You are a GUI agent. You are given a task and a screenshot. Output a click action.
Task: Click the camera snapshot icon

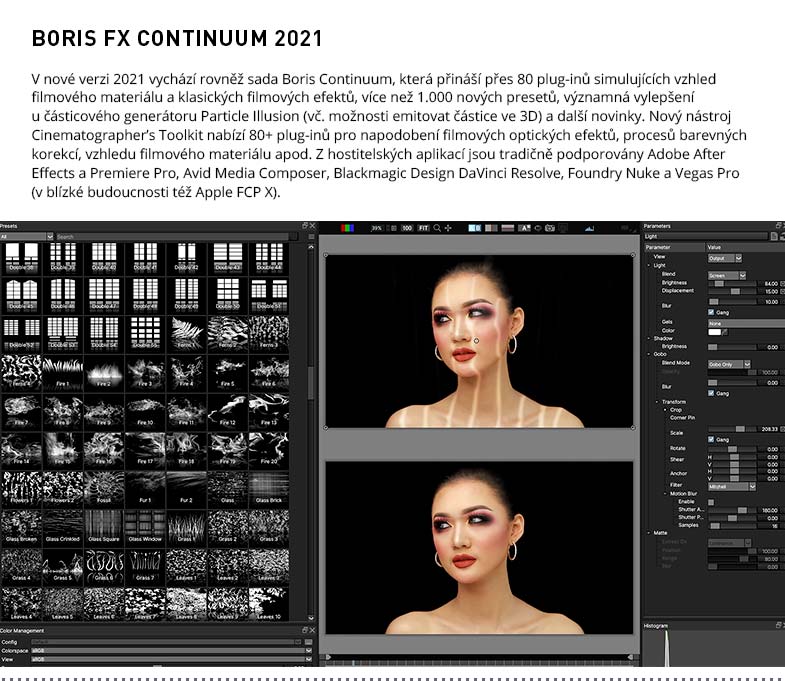pos(550,228)
